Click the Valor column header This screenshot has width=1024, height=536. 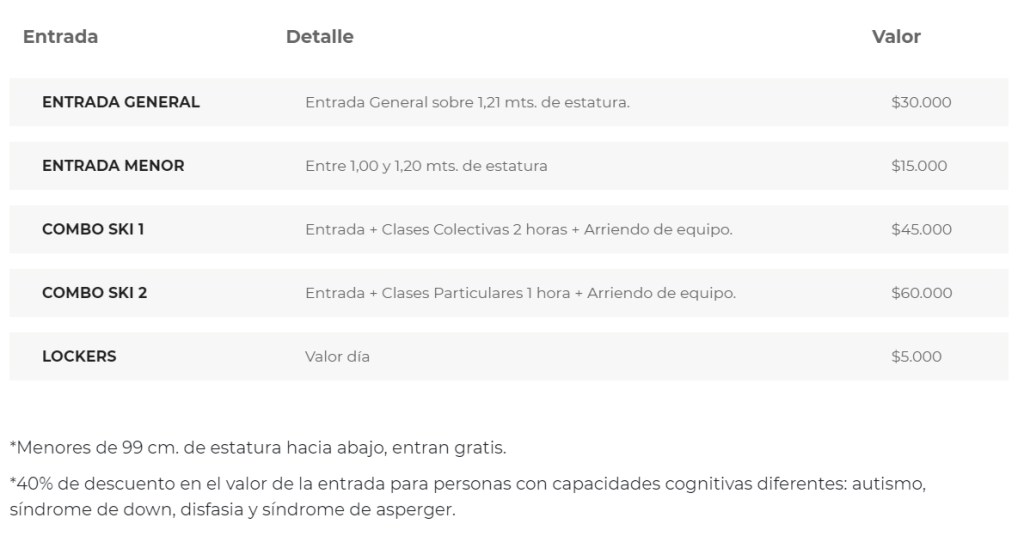895,37
